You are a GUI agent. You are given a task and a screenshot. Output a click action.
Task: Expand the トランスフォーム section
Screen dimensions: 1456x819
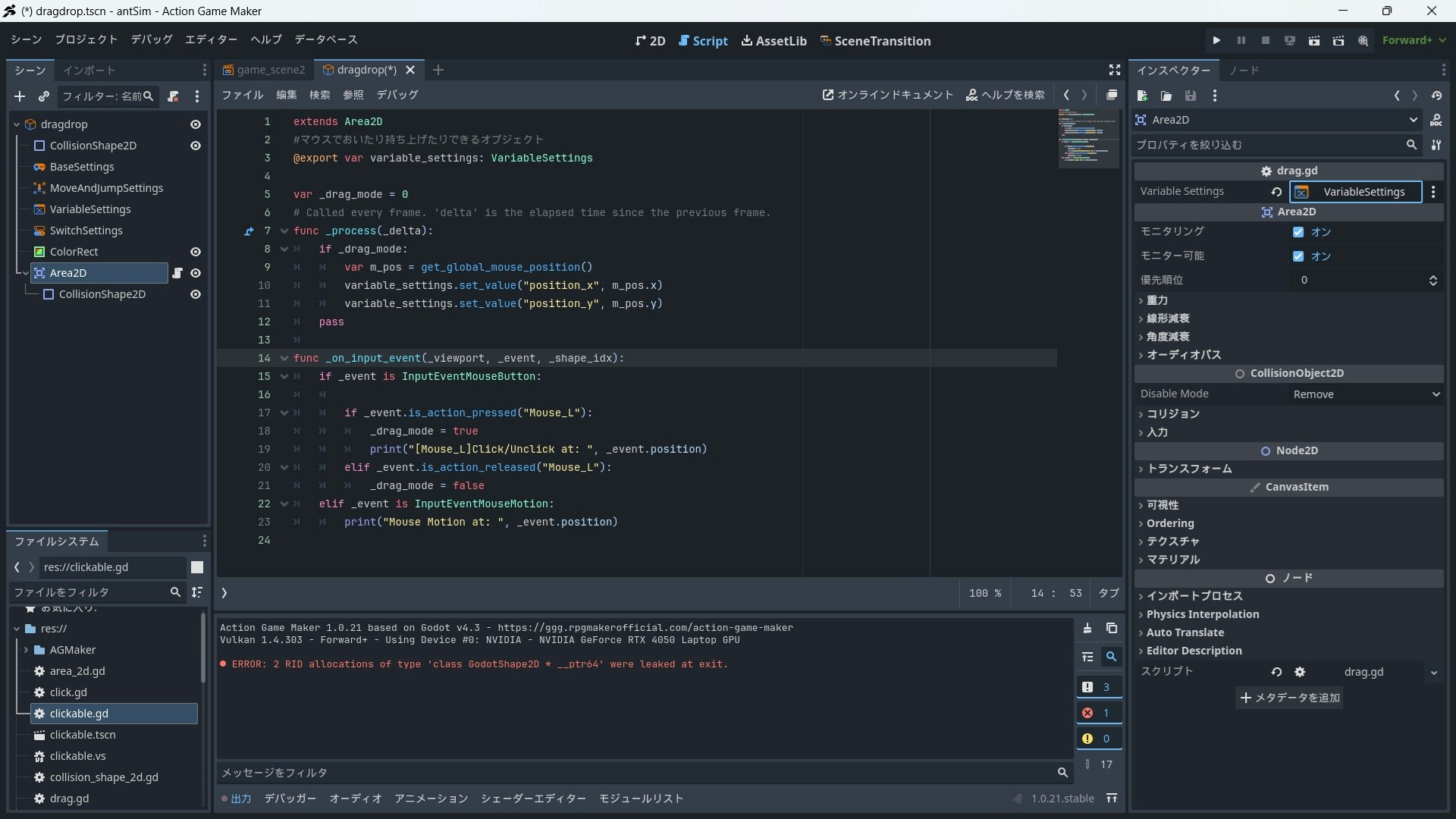[x=1188, y=469]
